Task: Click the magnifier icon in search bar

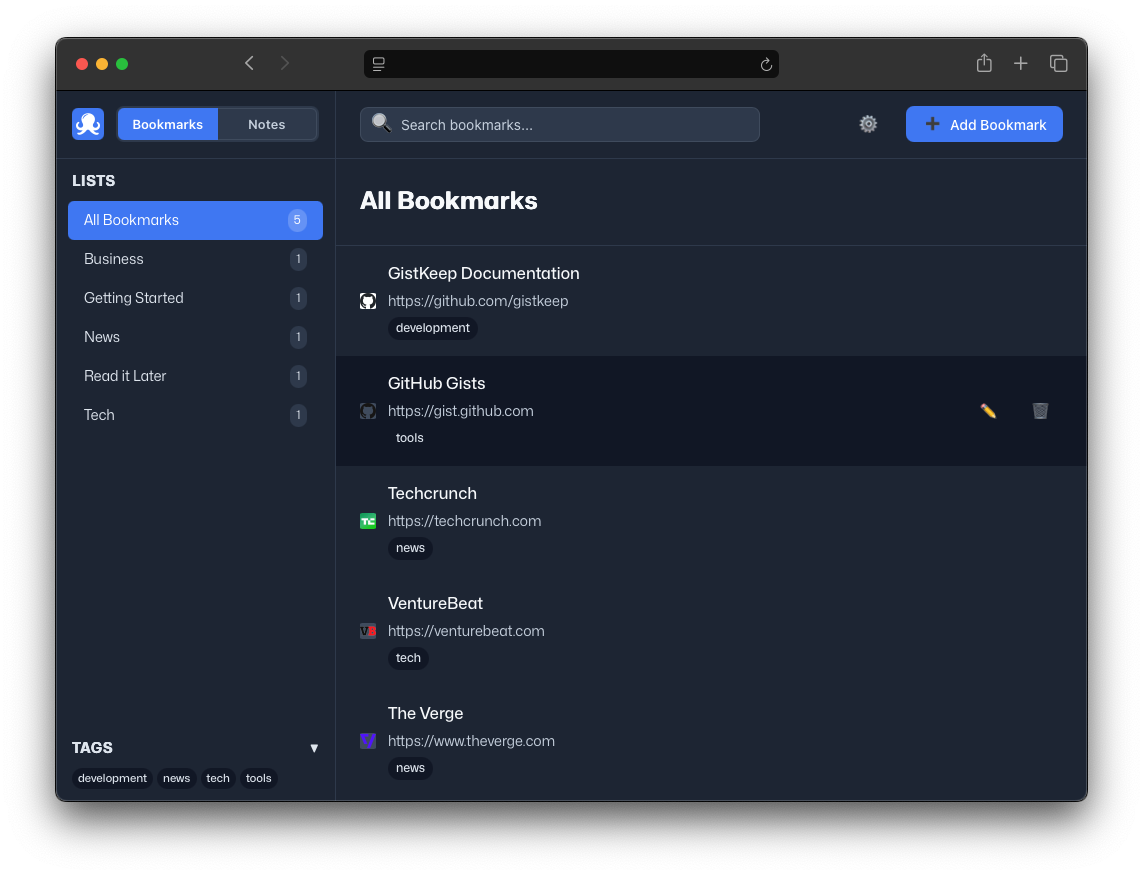Action: [381, 123]
